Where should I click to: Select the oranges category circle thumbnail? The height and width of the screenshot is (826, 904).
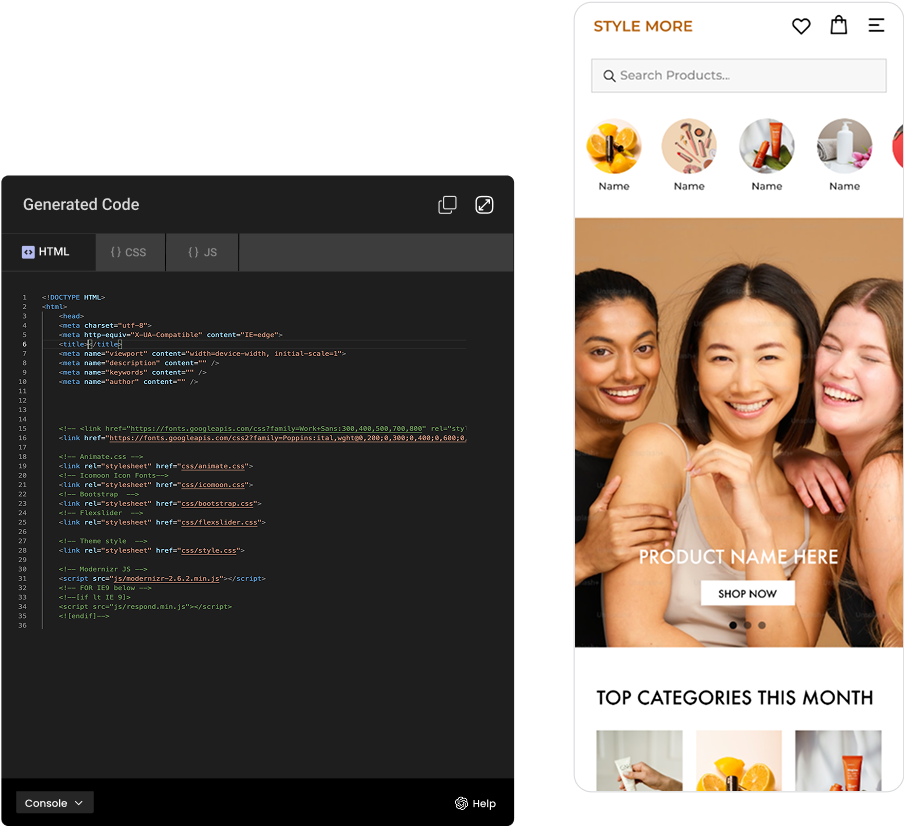(x=613, y=146)
